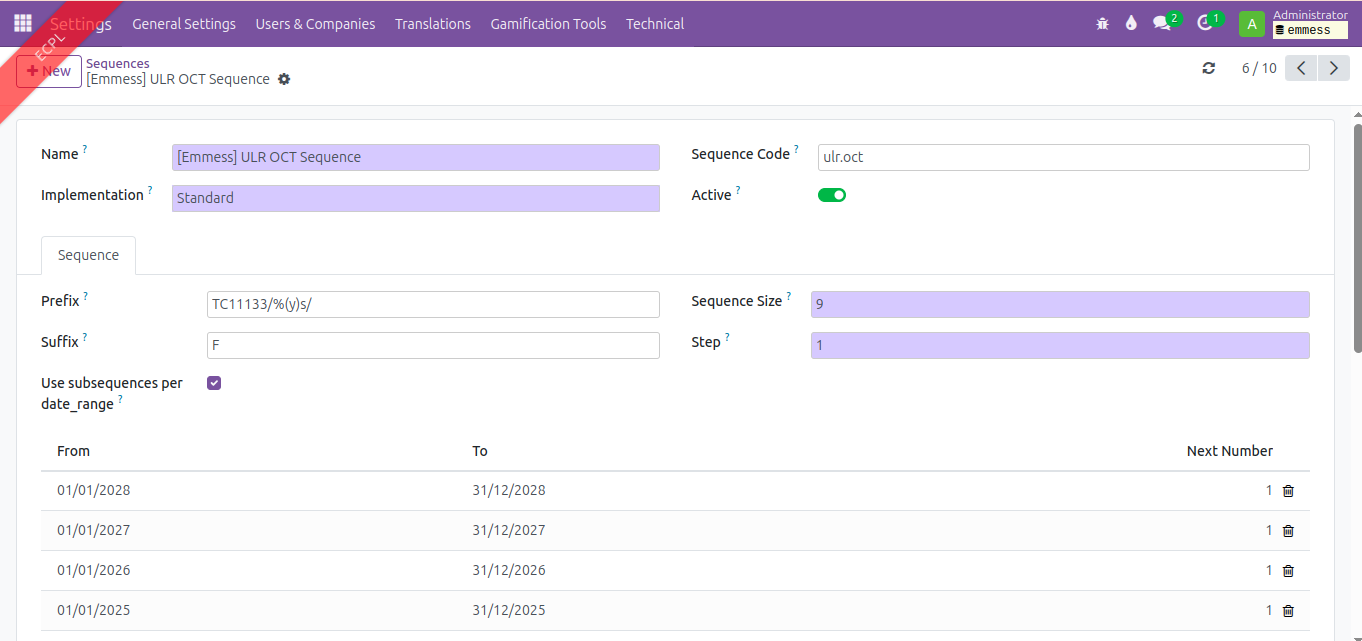Open the apps grid home menu

pos(22,23)
